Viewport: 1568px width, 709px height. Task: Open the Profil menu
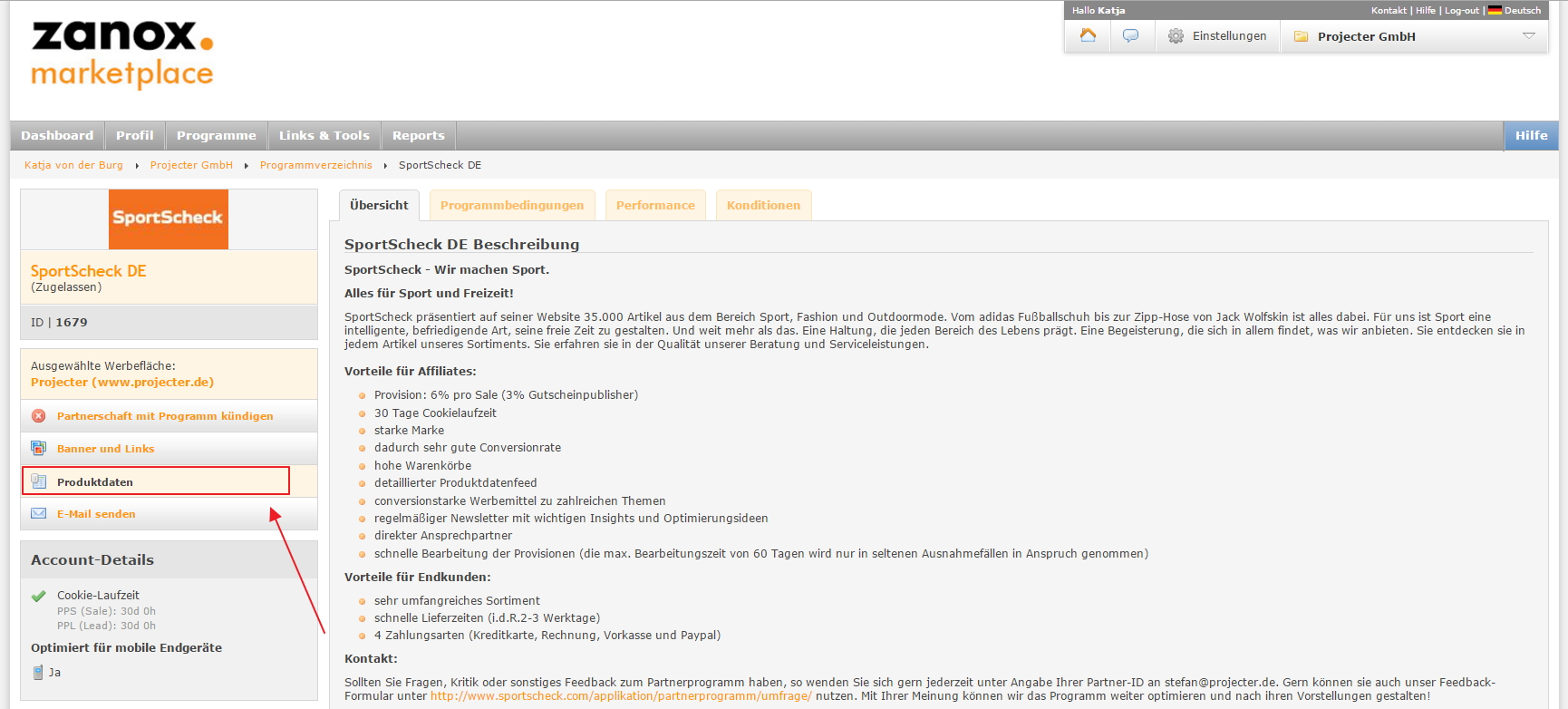134,135
